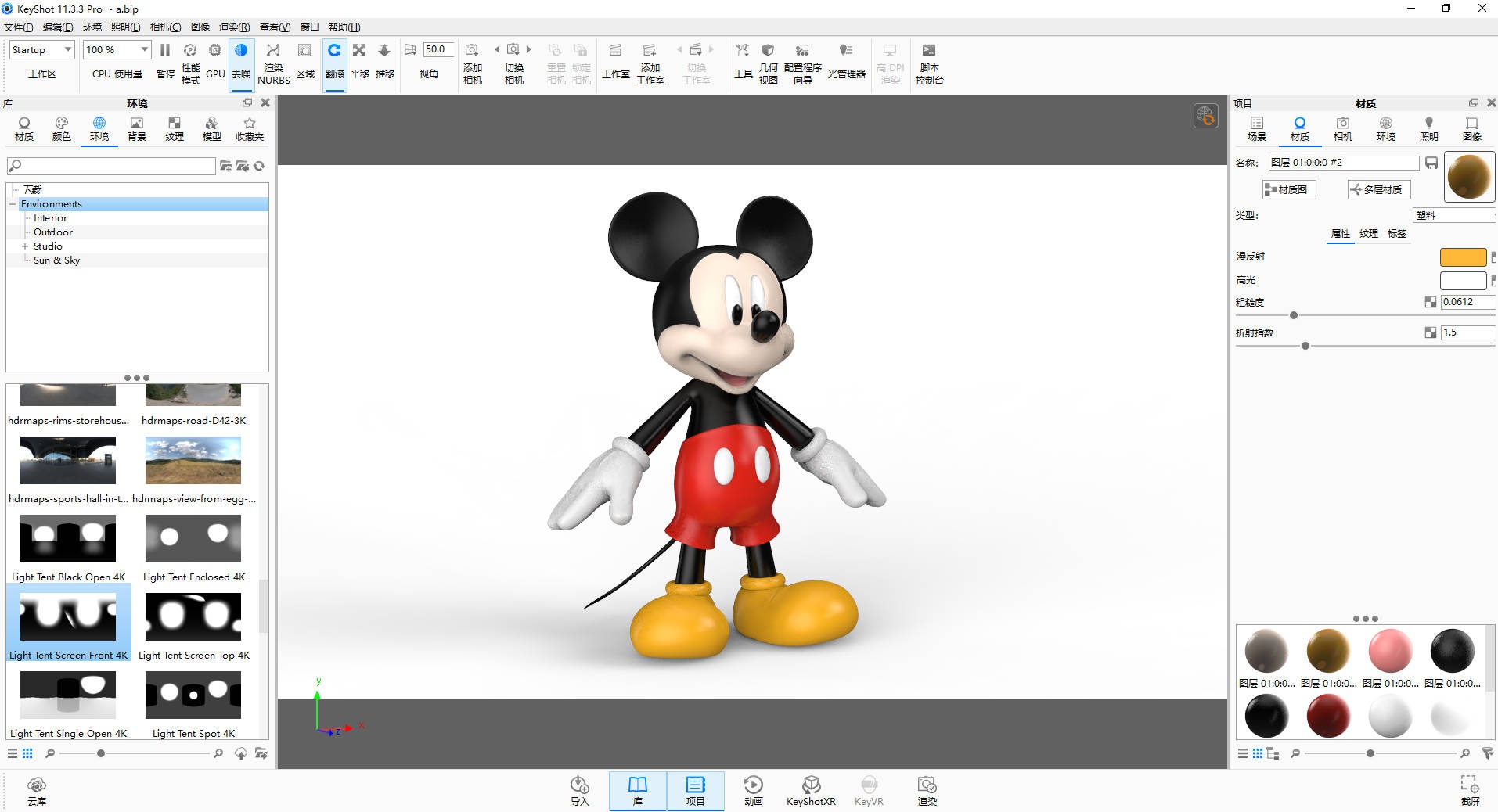Viewport: 1498px width, 812px height.
Task: Open the 100 % CPU usage dropdown
Action: click(x=117, y=49)
